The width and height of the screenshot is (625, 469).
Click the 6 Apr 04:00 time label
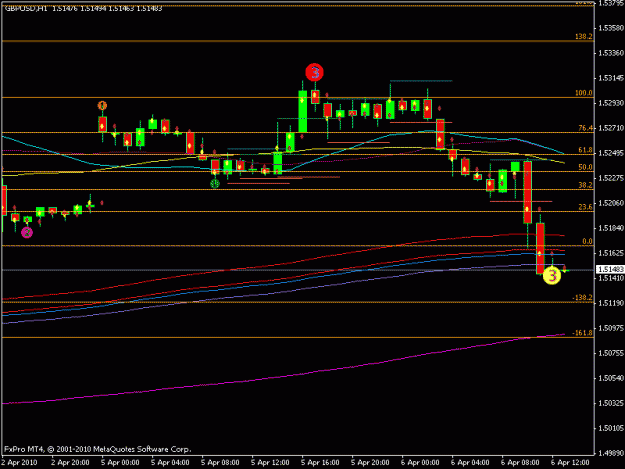(470, 463)
